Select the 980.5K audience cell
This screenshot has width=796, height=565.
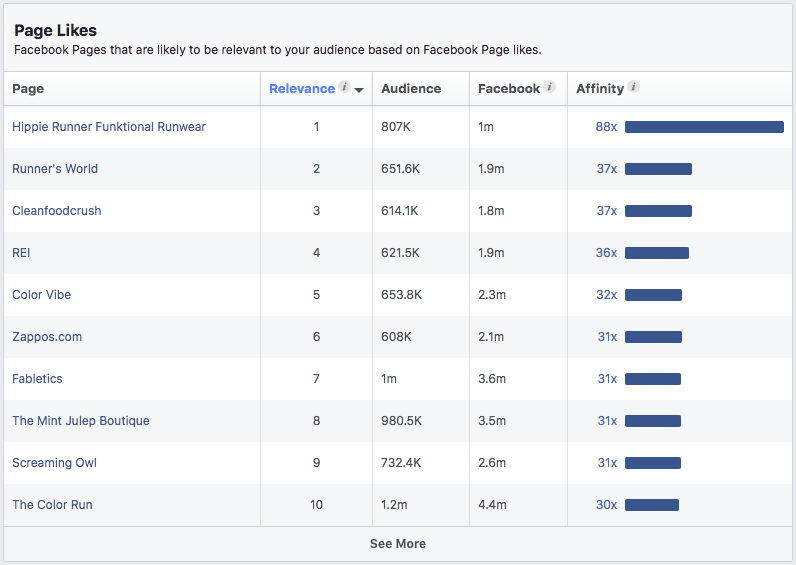[401, 421]
